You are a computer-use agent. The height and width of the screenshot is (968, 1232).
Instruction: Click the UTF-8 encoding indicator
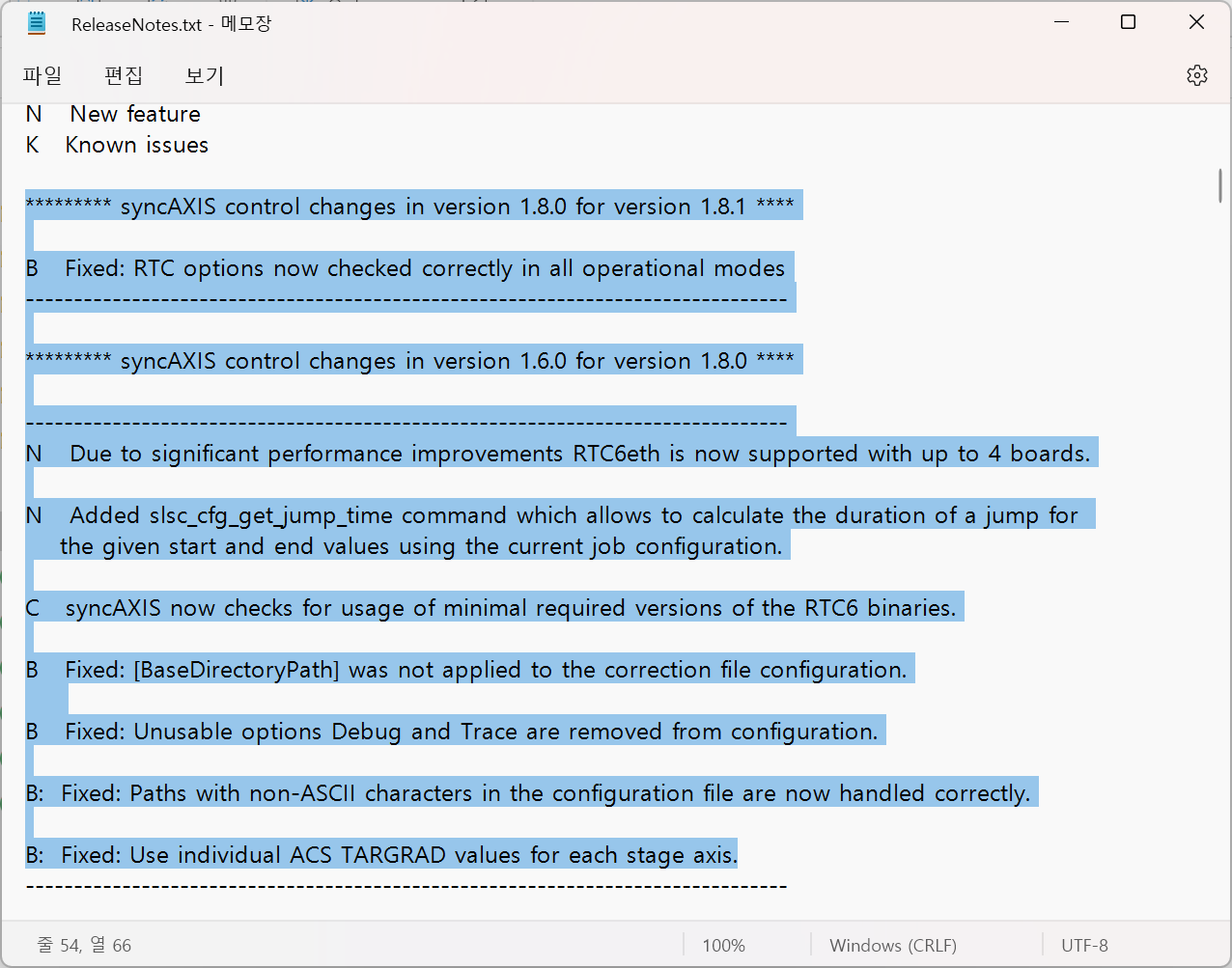pyautogui.click(x=1084, y=946)
